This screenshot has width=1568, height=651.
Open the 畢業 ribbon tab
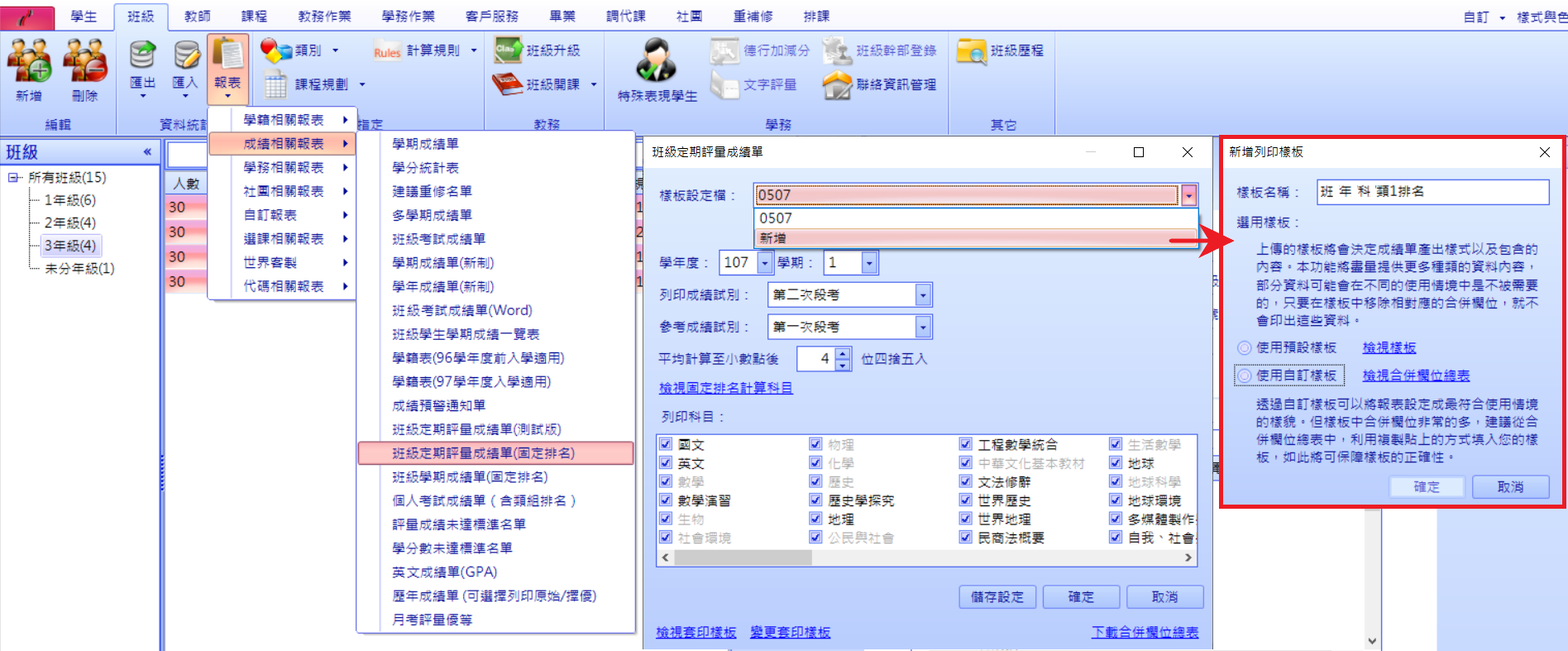(562, 17)
